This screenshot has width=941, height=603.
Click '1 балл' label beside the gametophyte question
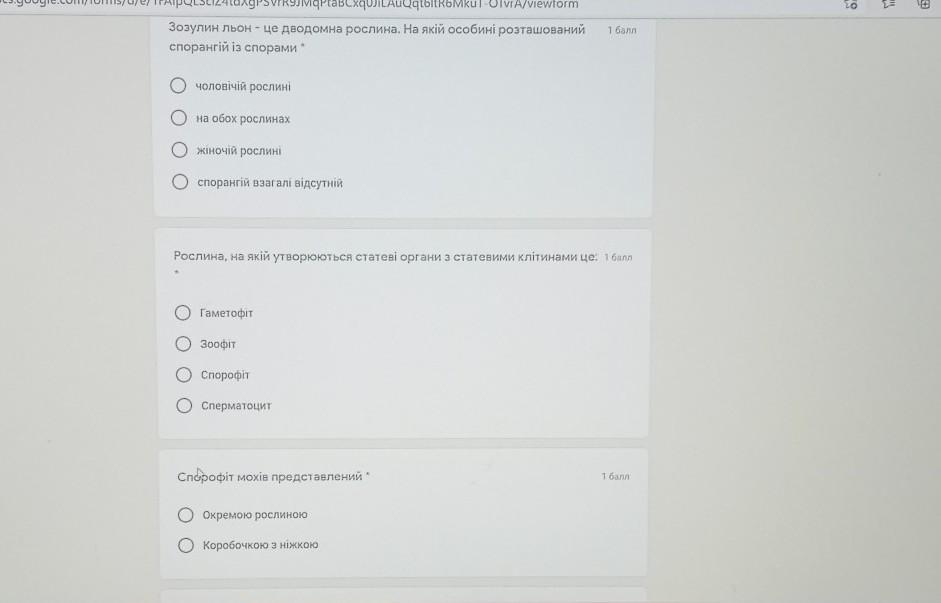(618, 258)
